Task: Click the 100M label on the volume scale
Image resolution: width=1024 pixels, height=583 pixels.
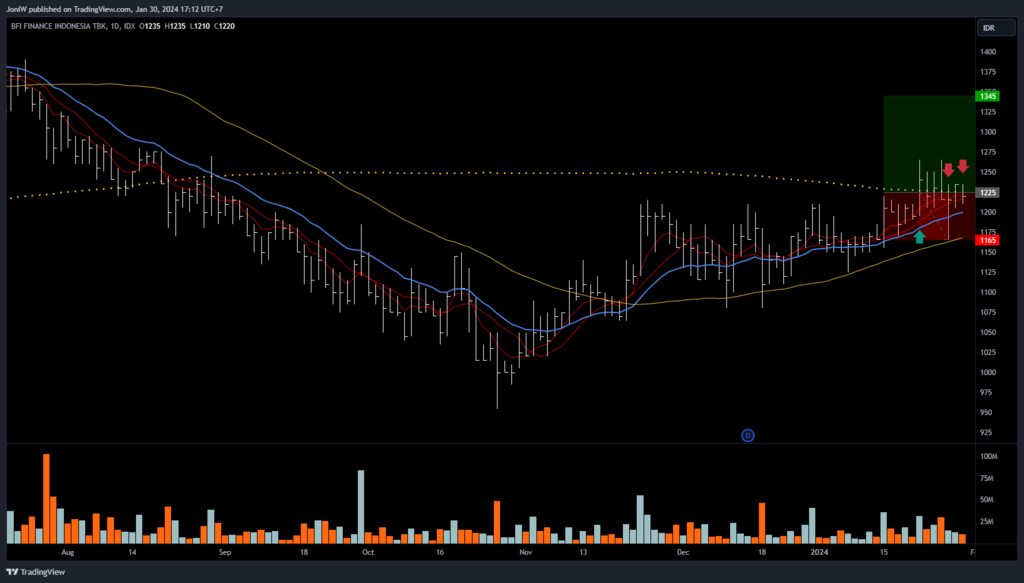Action: click(x=990, y=456)
